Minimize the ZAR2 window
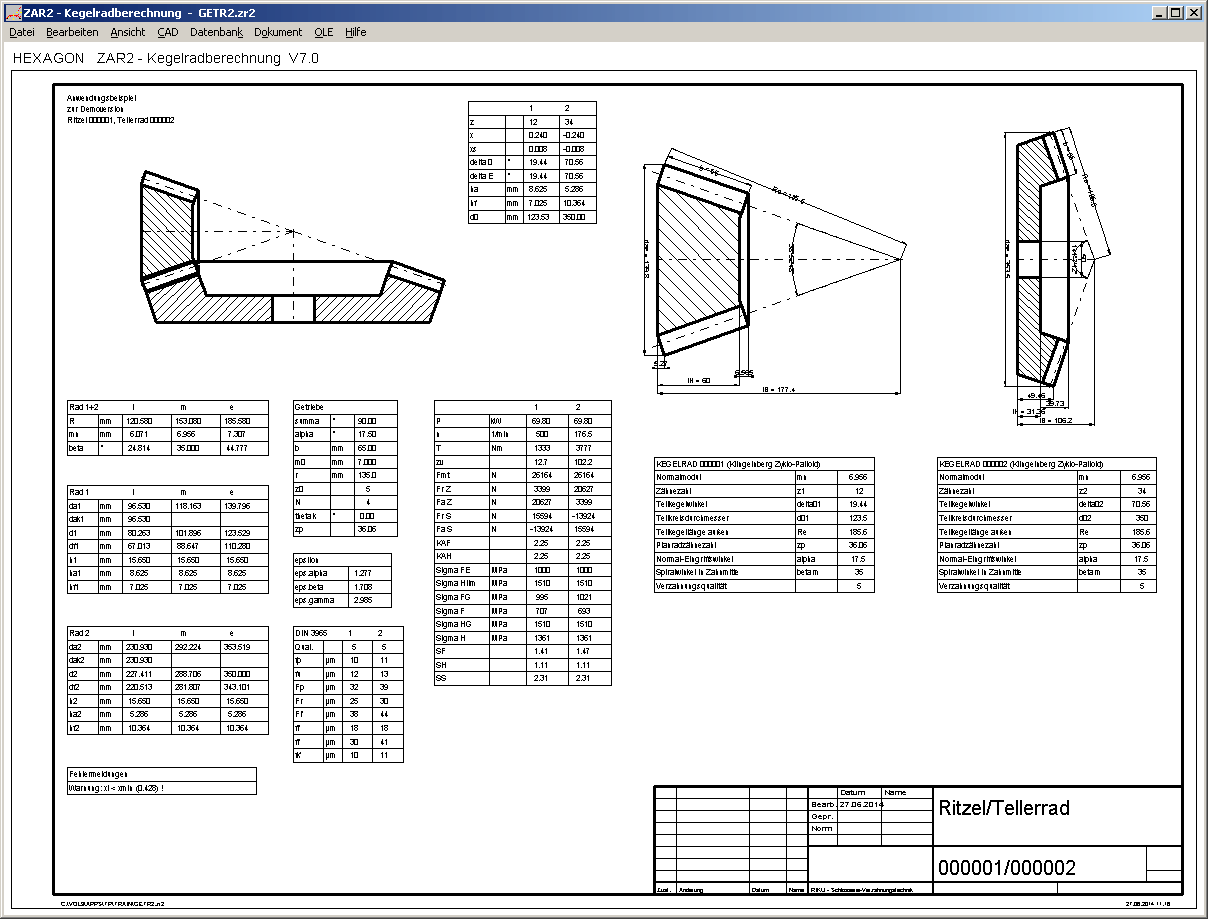Viewport: 1208px width, 919px height. 1160,13
